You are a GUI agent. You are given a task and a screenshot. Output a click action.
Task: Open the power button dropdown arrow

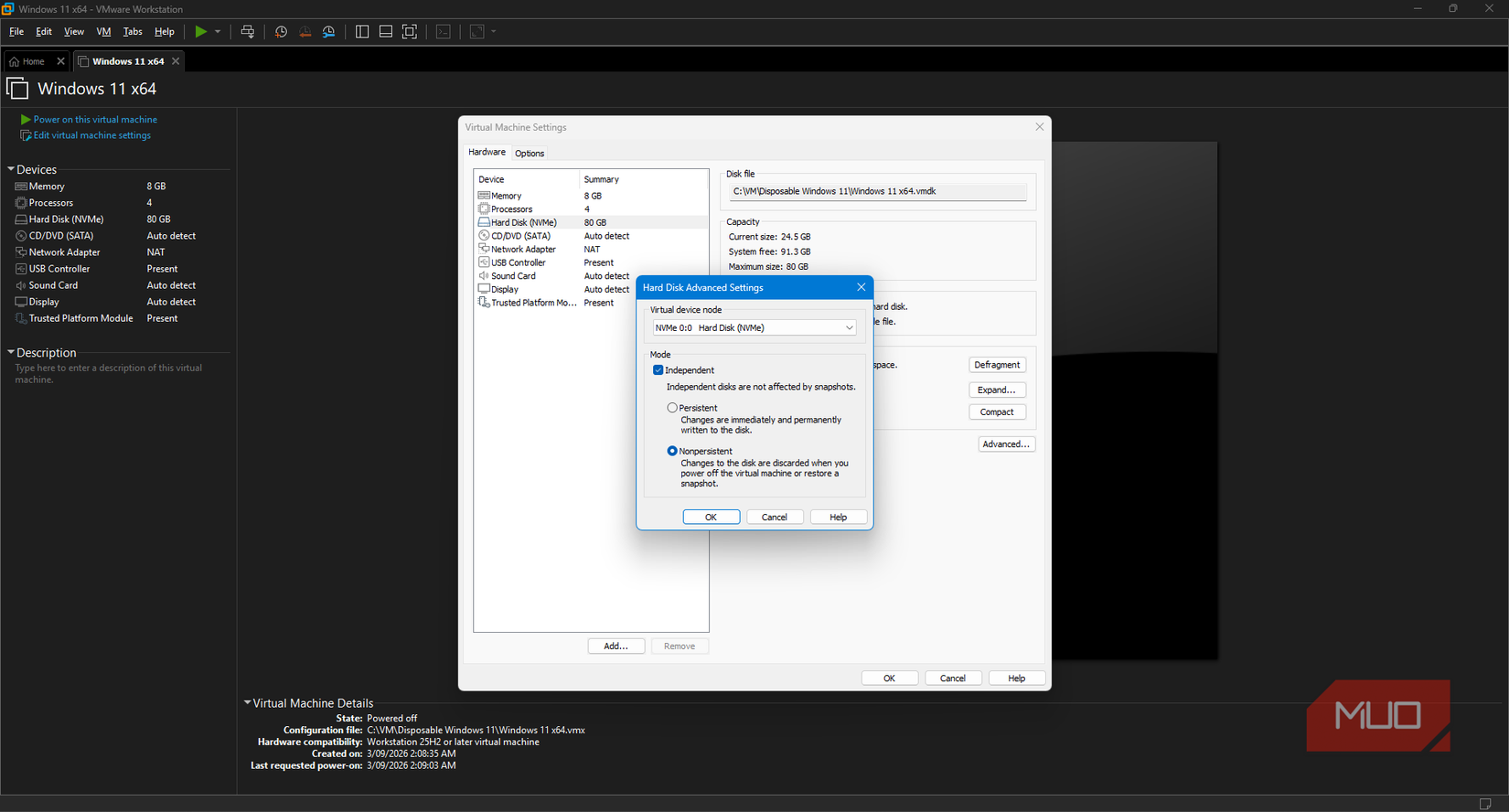point(218,31)
